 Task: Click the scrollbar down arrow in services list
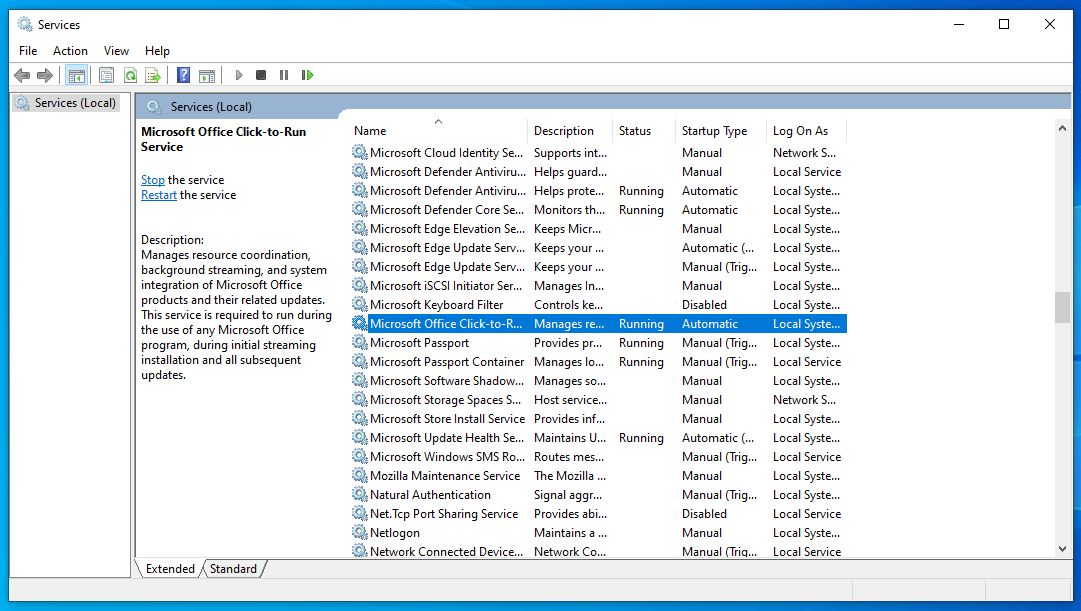tap(1062, 549)
